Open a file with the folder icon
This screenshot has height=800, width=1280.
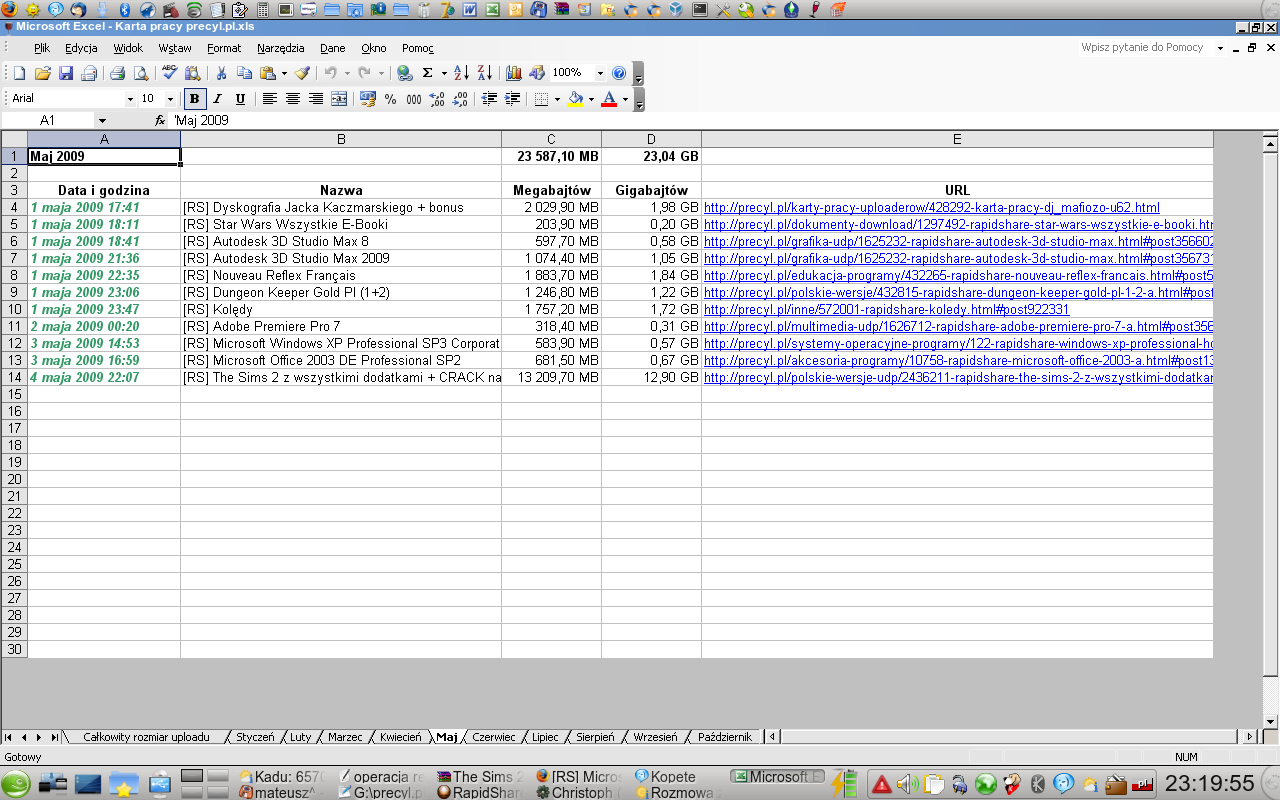tap(42, 73)
